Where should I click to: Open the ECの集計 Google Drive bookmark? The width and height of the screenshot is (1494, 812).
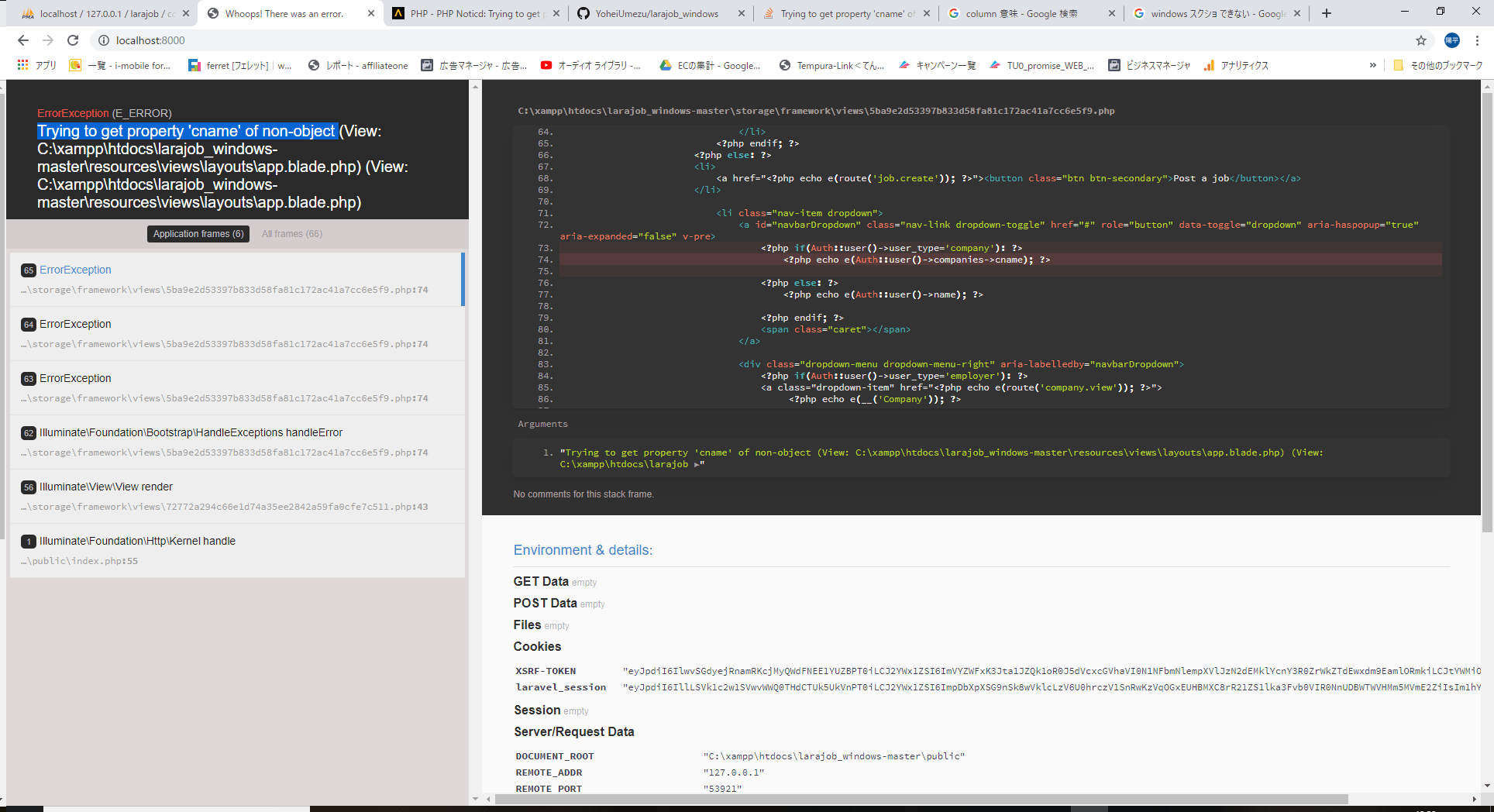[x=710, y=65]
